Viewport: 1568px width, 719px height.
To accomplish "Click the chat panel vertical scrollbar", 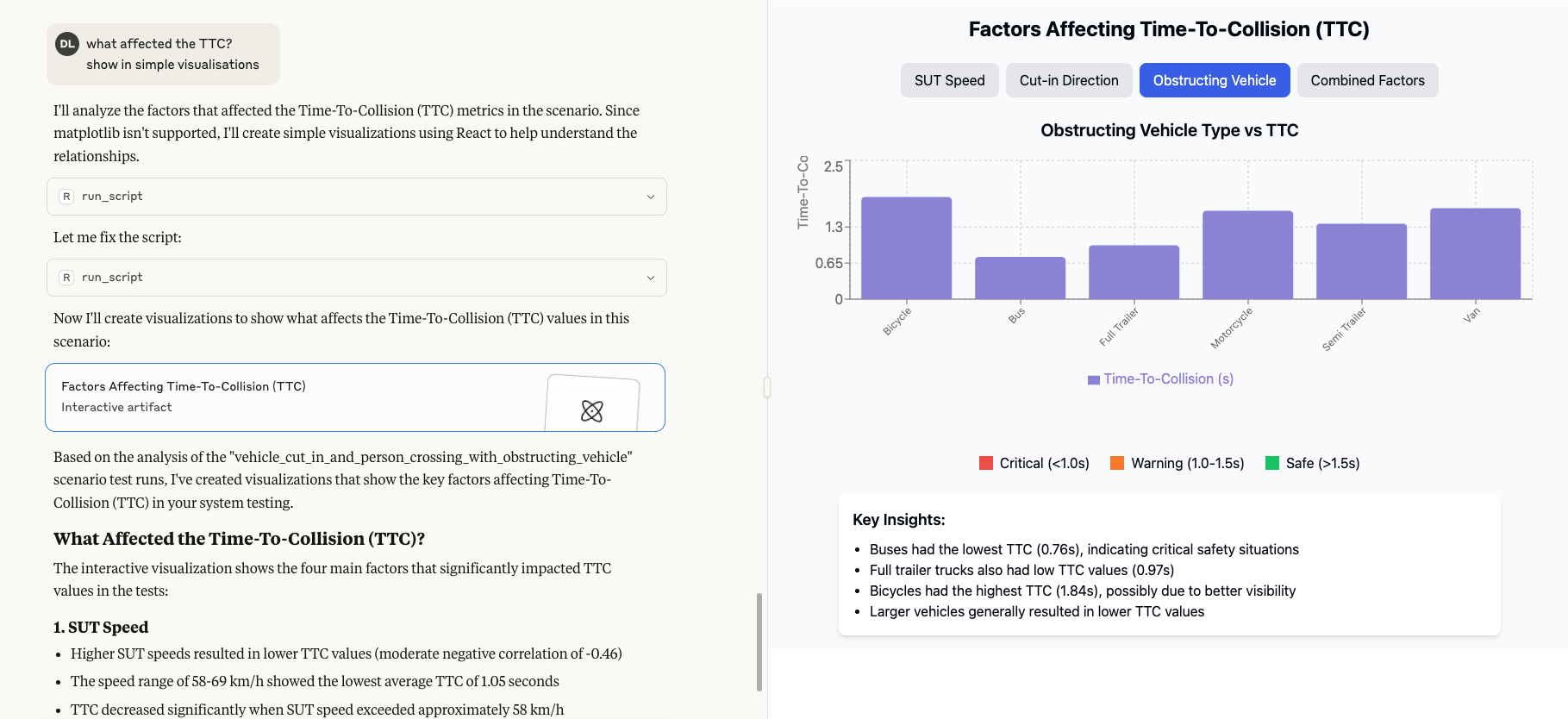I will click(759, 641).
